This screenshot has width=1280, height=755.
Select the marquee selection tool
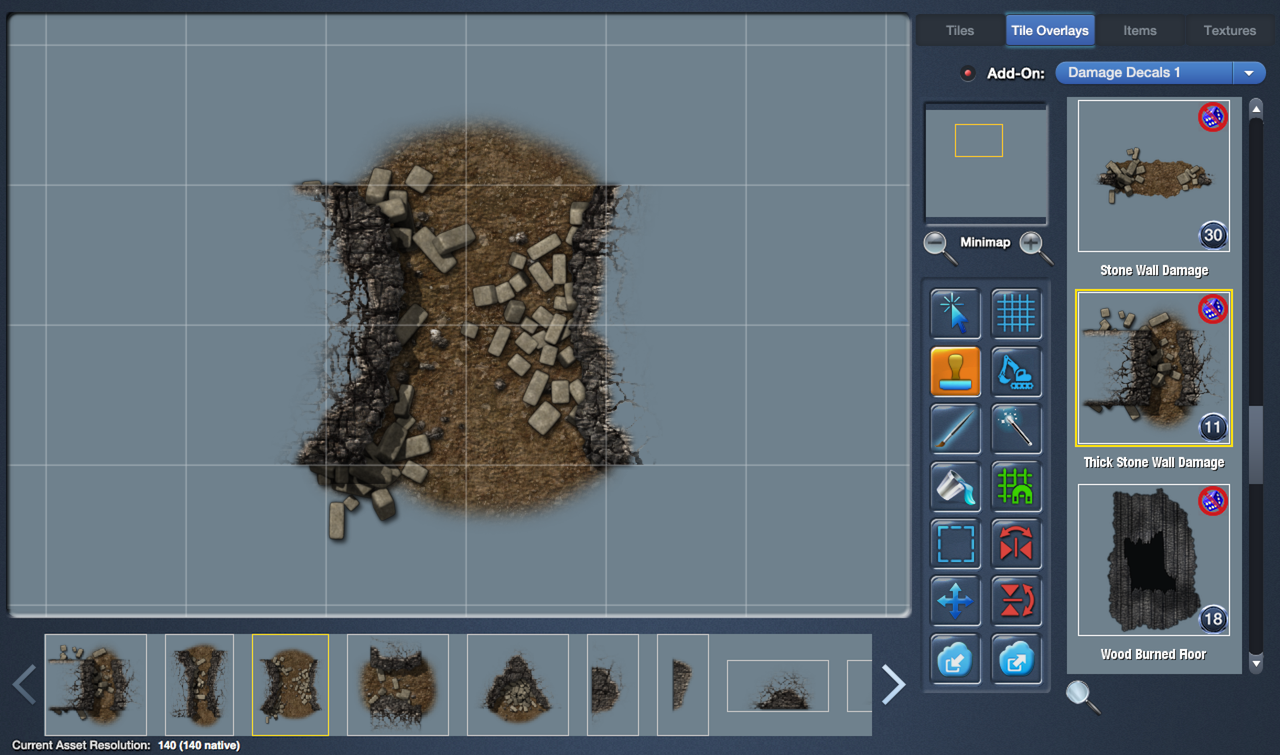click(955, 545)
